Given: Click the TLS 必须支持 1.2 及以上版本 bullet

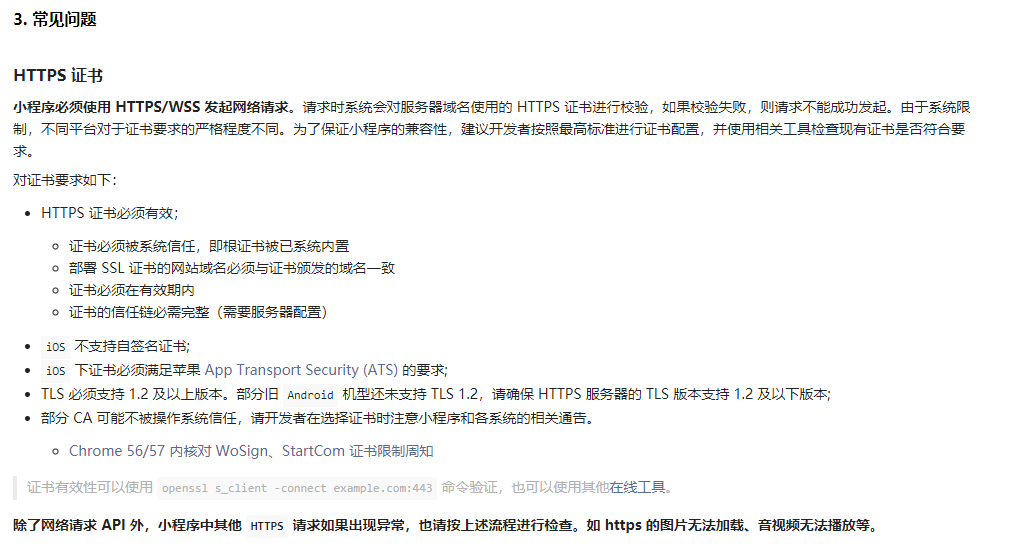Looking at the screenshot, I should point(435,394).
